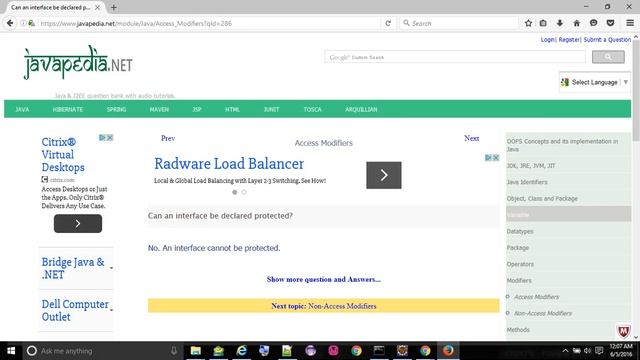Go to Firefox Home icon
Screen dimensions: 640x360
pos(576,23)
